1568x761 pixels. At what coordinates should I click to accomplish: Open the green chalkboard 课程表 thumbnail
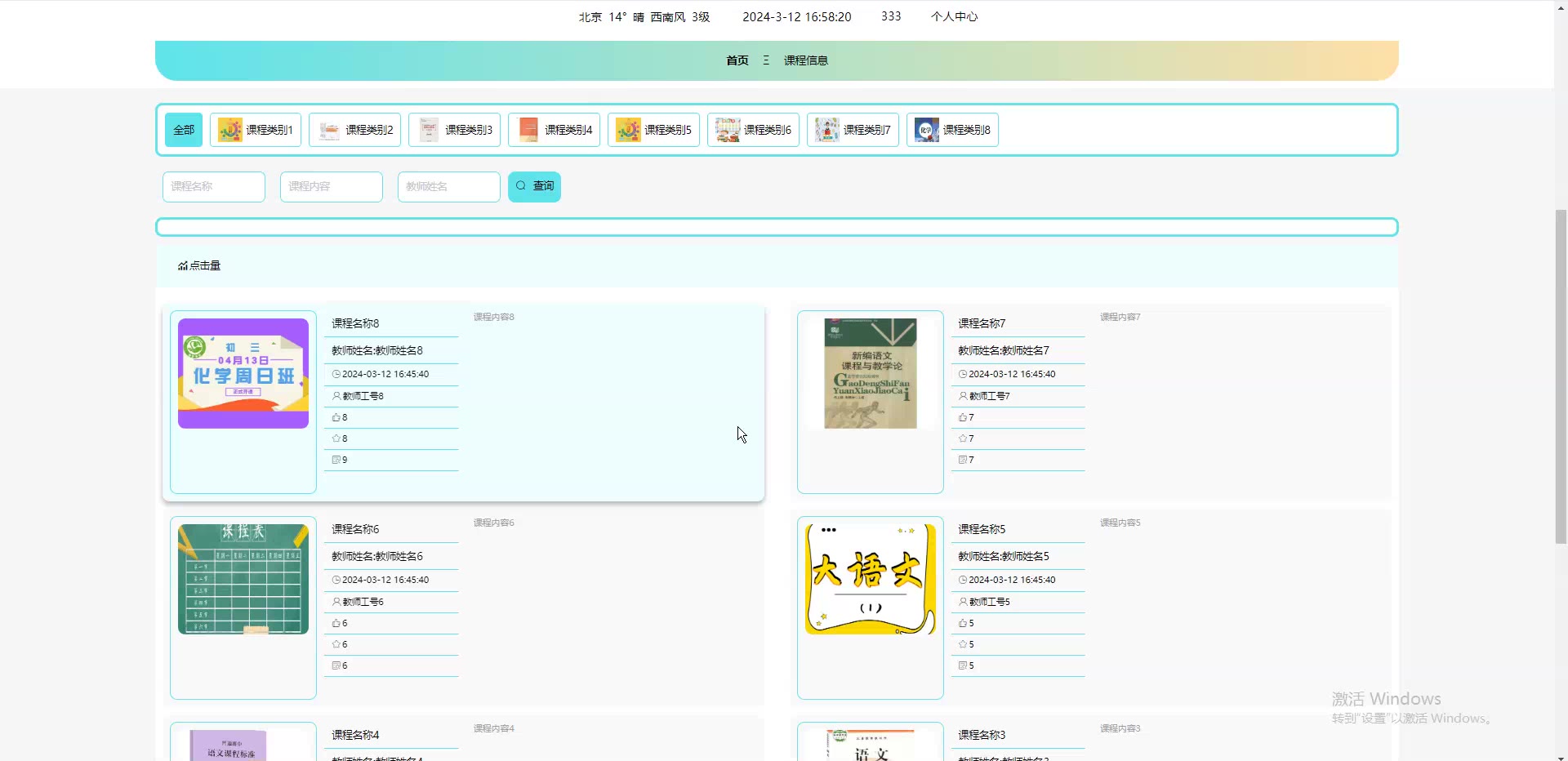point(243,579)
